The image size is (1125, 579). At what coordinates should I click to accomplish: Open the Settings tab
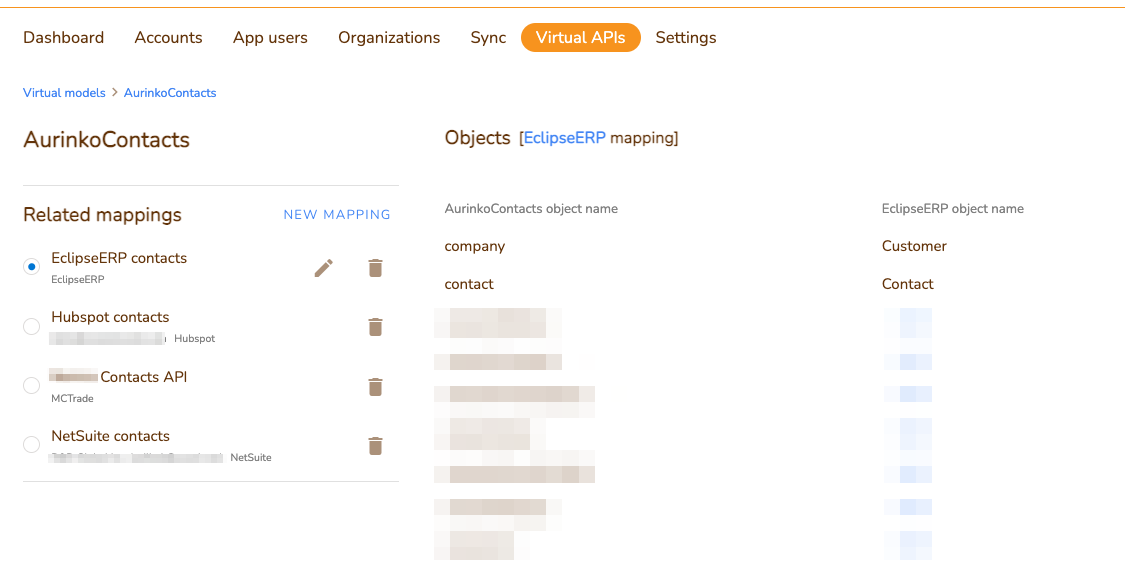(x=686, y=37)
